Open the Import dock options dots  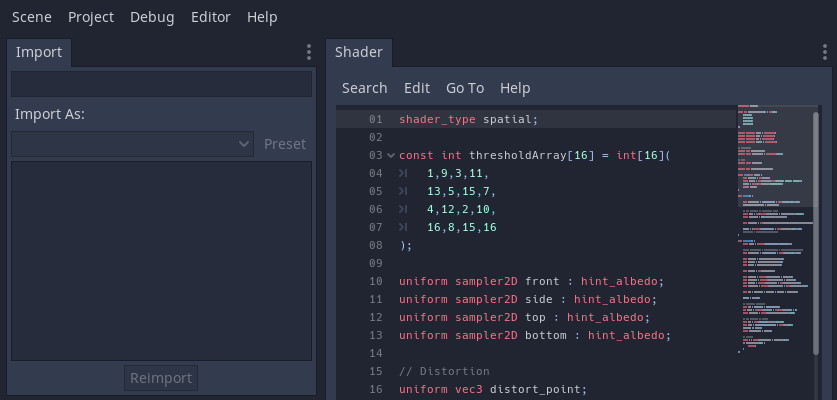coord(309,52)
